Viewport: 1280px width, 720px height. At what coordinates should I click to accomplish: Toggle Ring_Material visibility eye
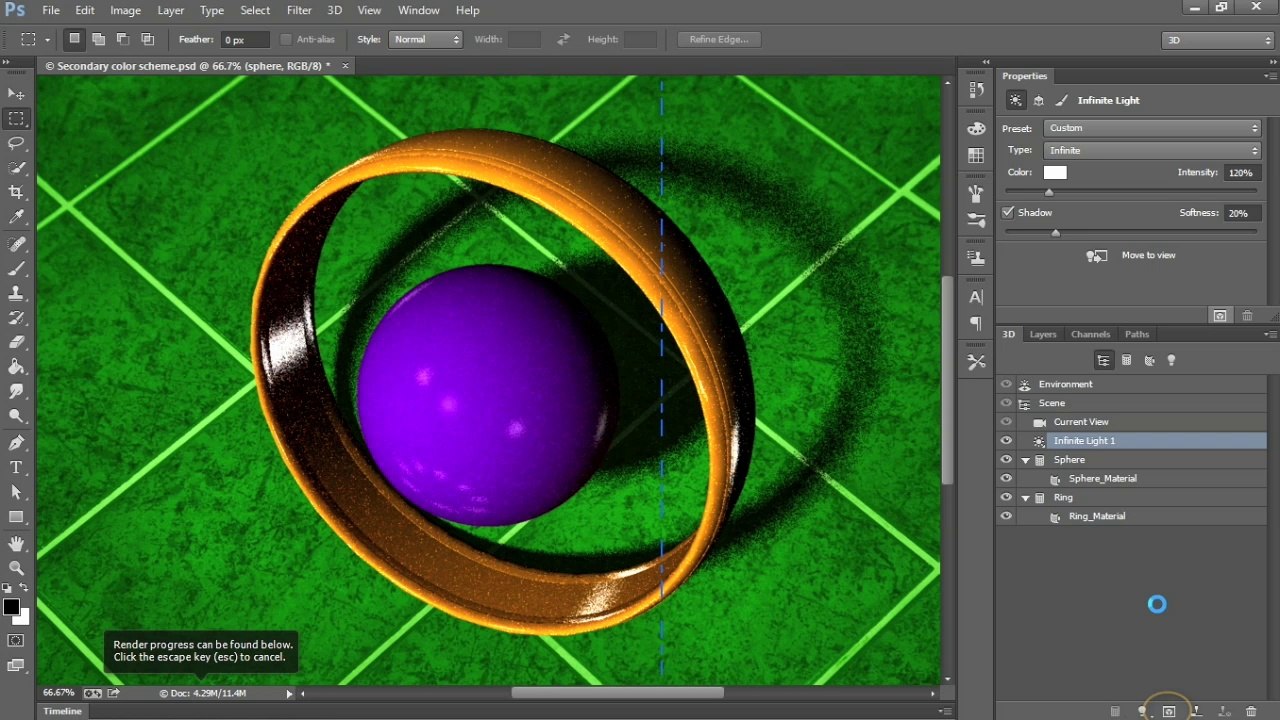[1006, 517]
